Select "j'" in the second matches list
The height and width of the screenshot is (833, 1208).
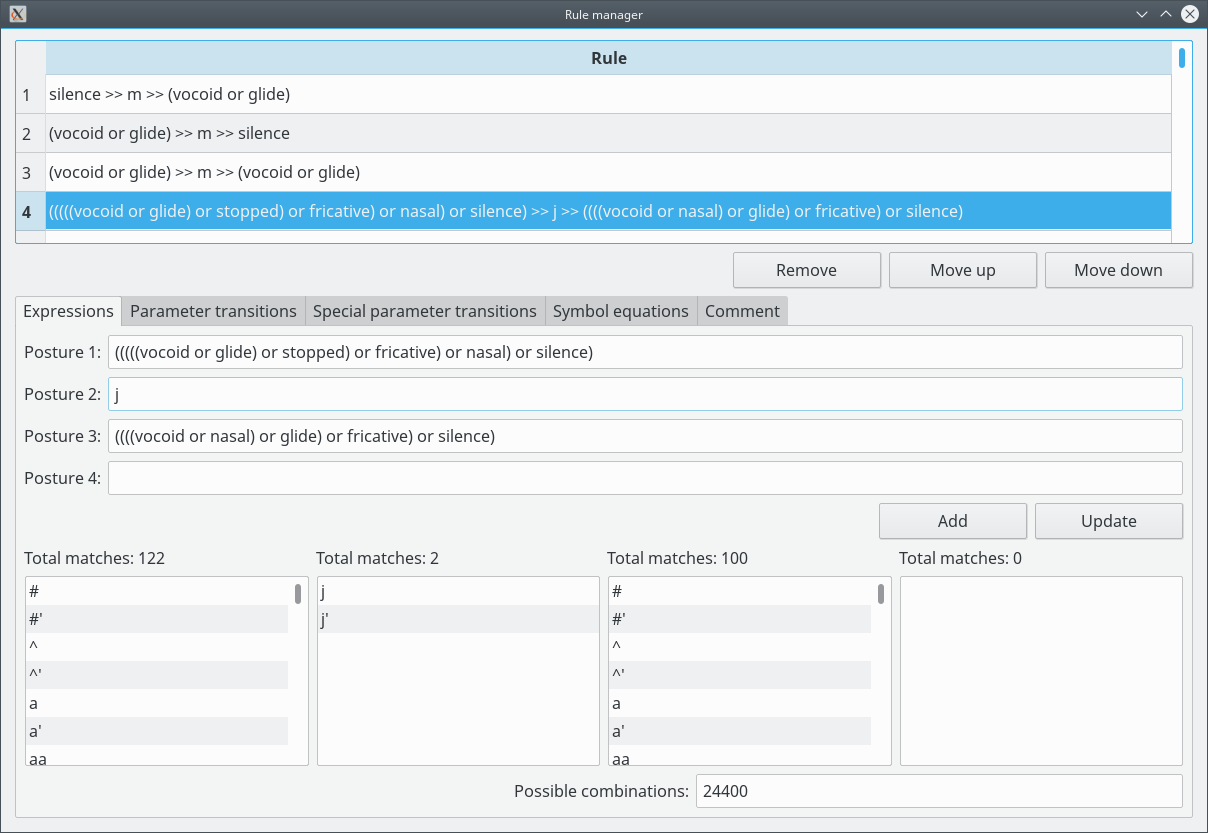point(458,619)
